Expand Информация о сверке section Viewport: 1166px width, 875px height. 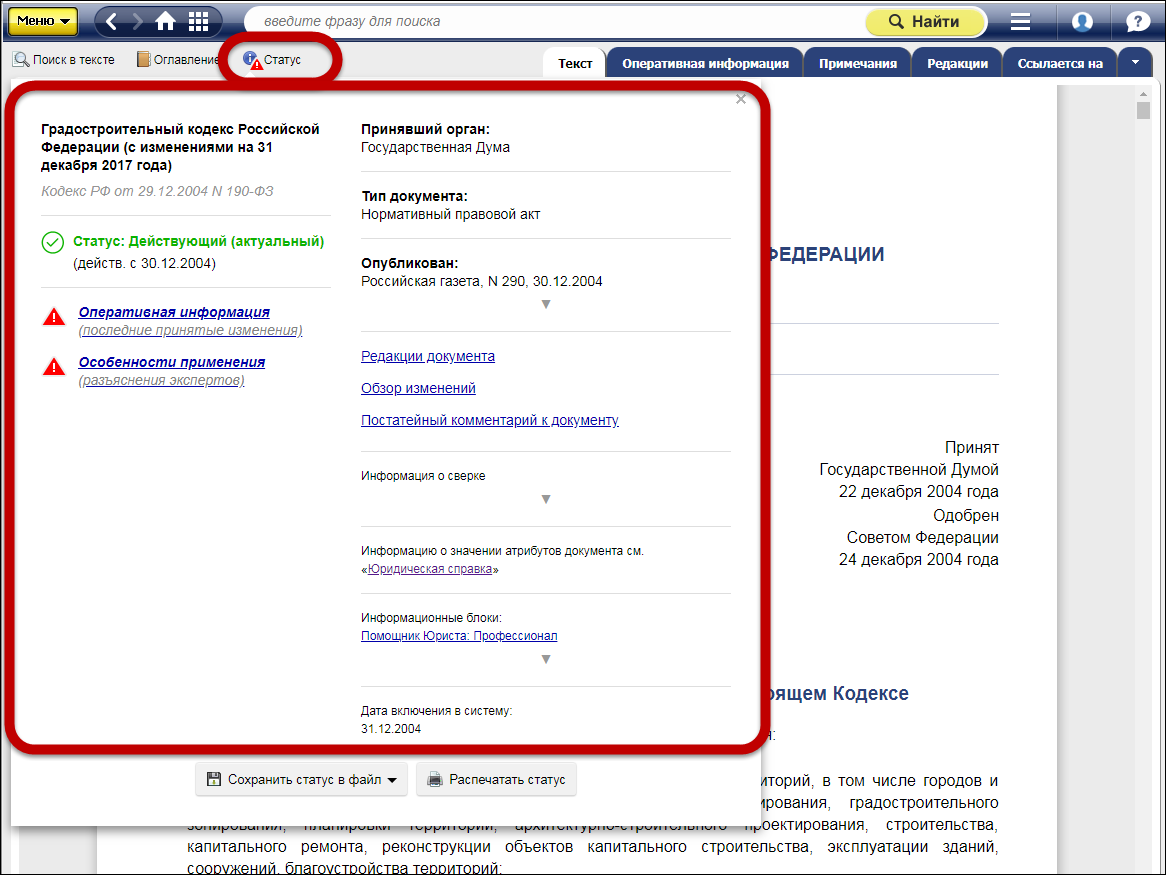(546, 499)
